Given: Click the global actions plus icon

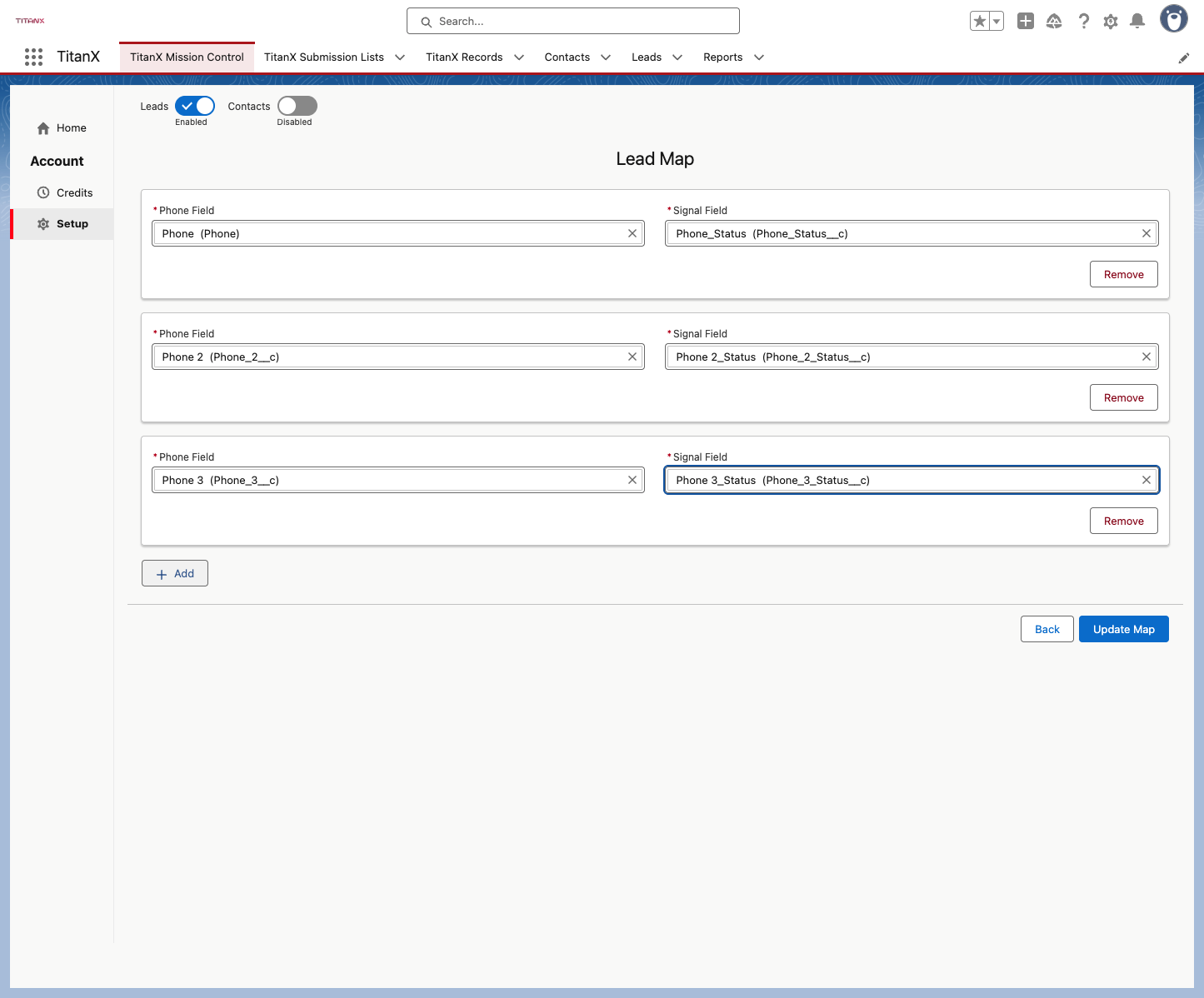Looking at the screenshot, I should [x=1026, y=22].
